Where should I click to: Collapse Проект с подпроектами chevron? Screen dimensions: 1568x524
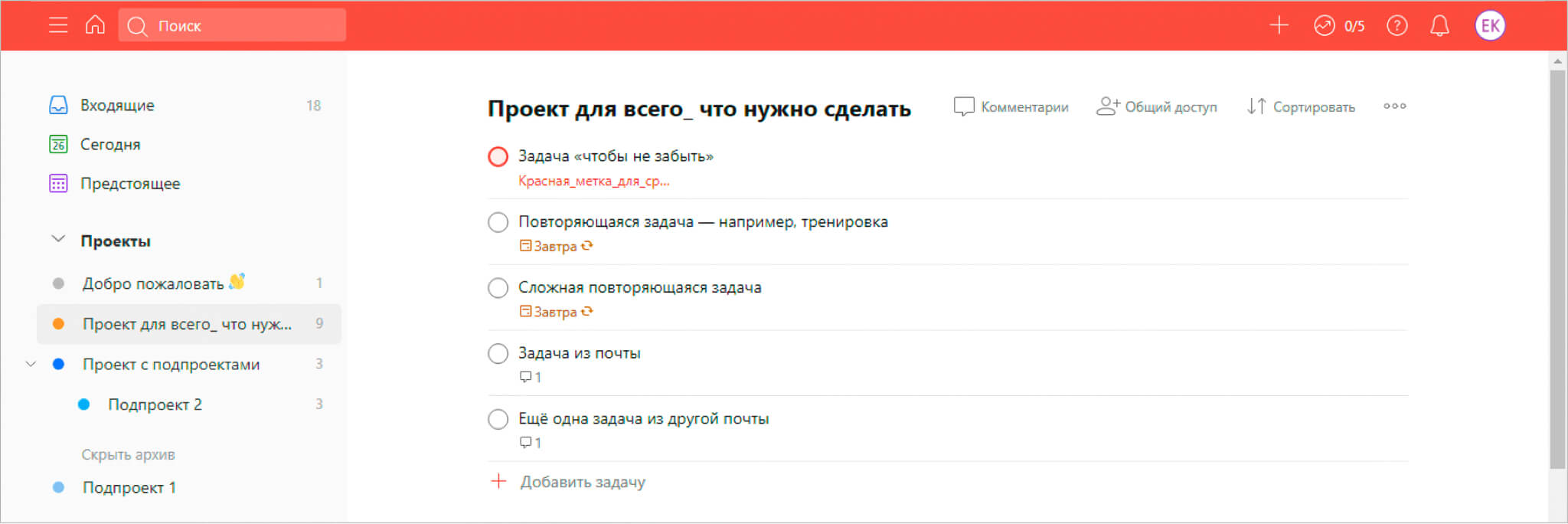(31, 364)
